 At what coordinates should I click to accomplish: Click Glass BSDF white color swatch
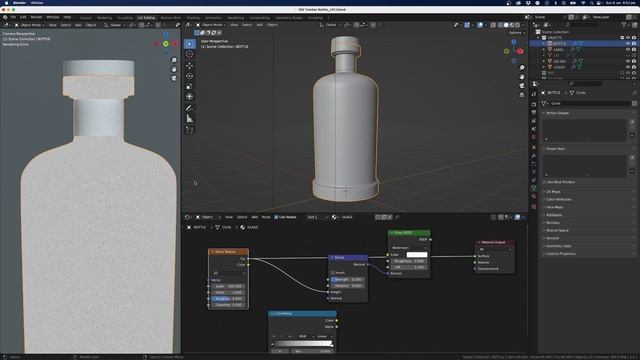417,255
